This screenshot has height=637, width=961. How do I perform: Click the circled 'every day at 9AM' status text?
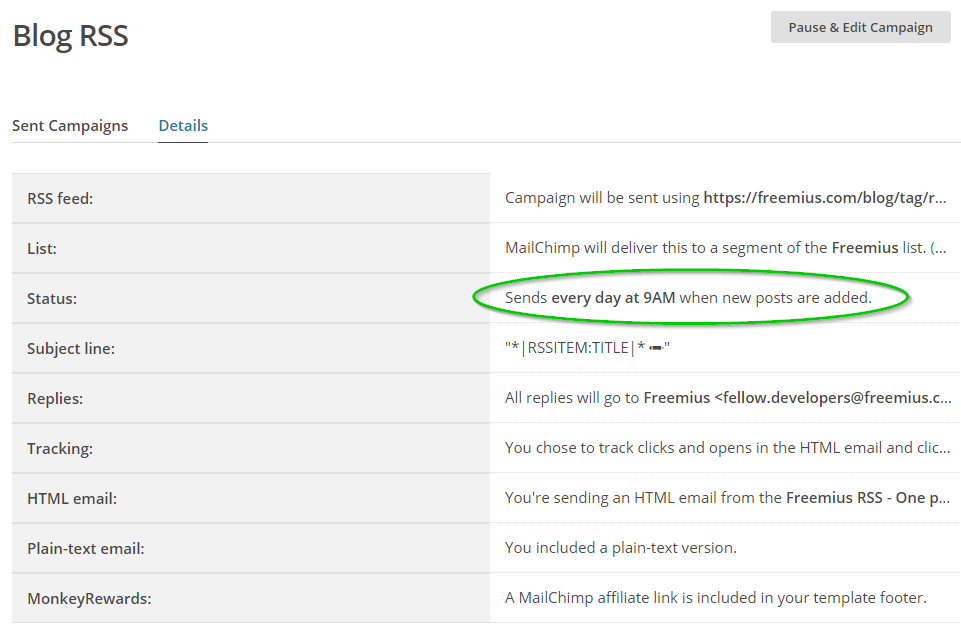(613, 298)
